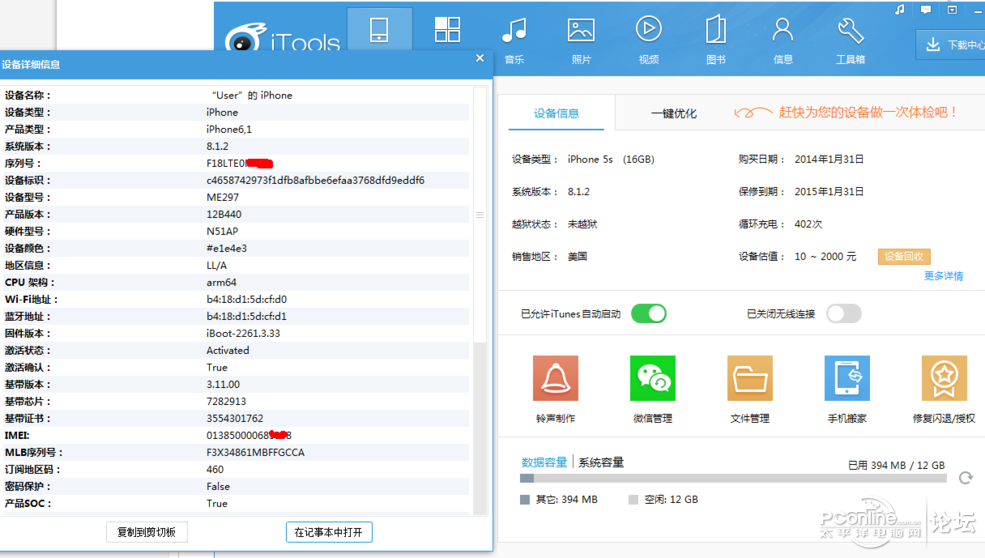Select Bluetooth address b4:18:d1:5d:cf:d1
The image size is (985, 558).
coord(246,316)
